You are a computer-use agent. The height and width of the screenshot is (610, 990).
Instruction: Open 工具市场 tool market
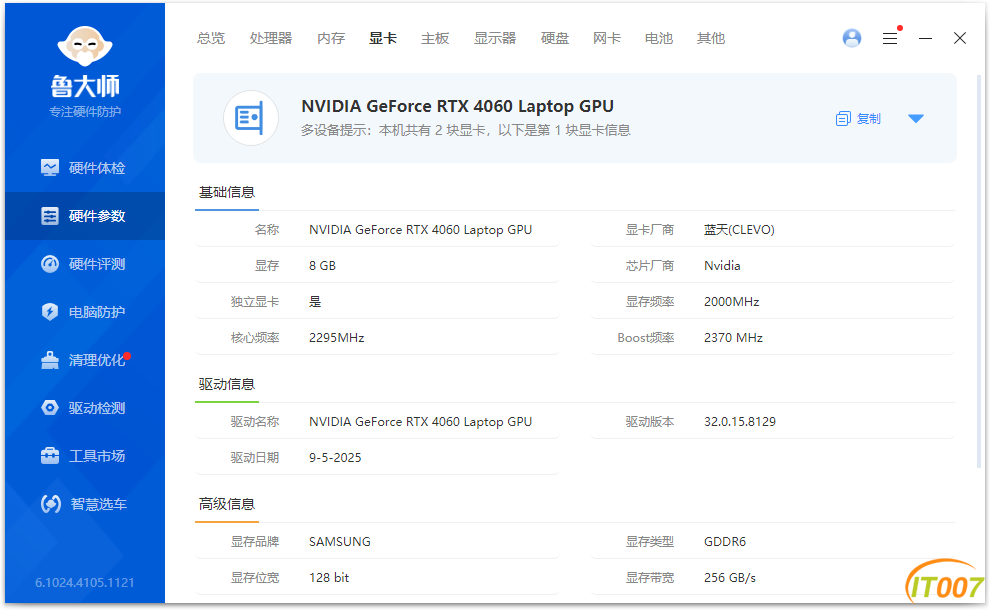click(84, 456)
